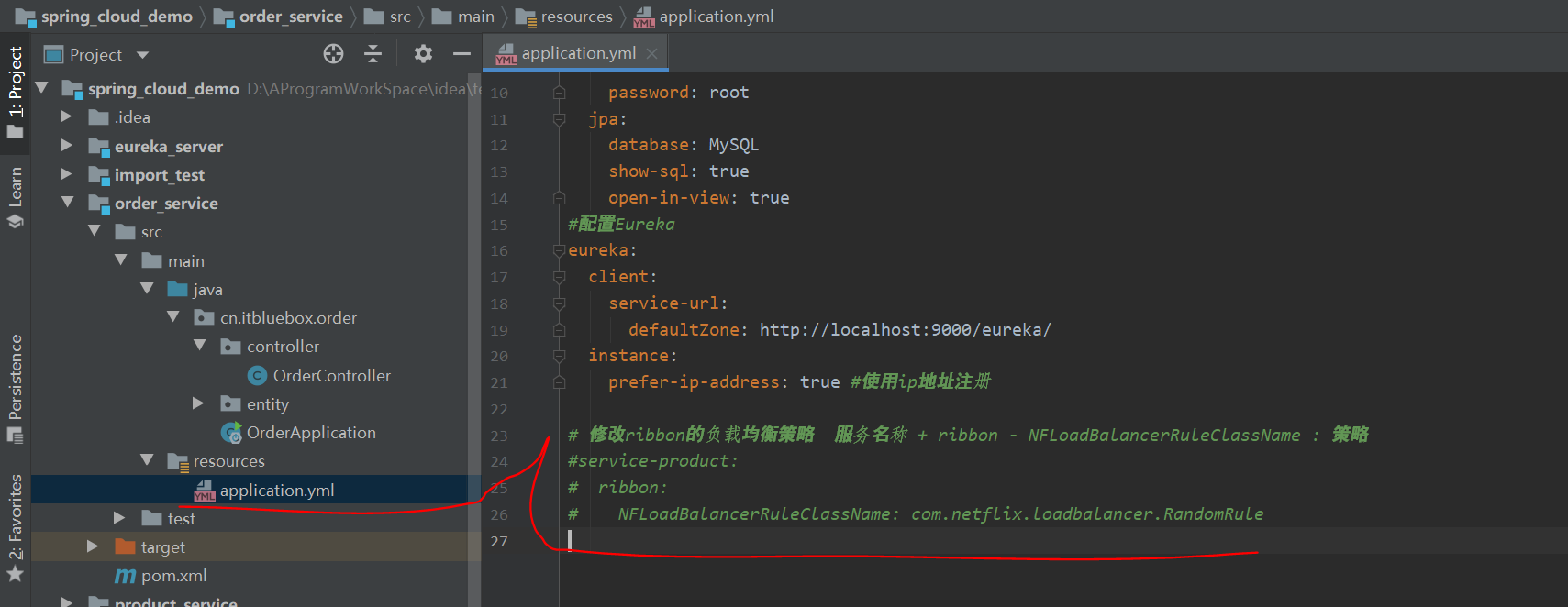Image resolution: width=1568 pixels, height=607 pixels.
Task: Select OrderController class in the tree
Action: pos(331,375)
